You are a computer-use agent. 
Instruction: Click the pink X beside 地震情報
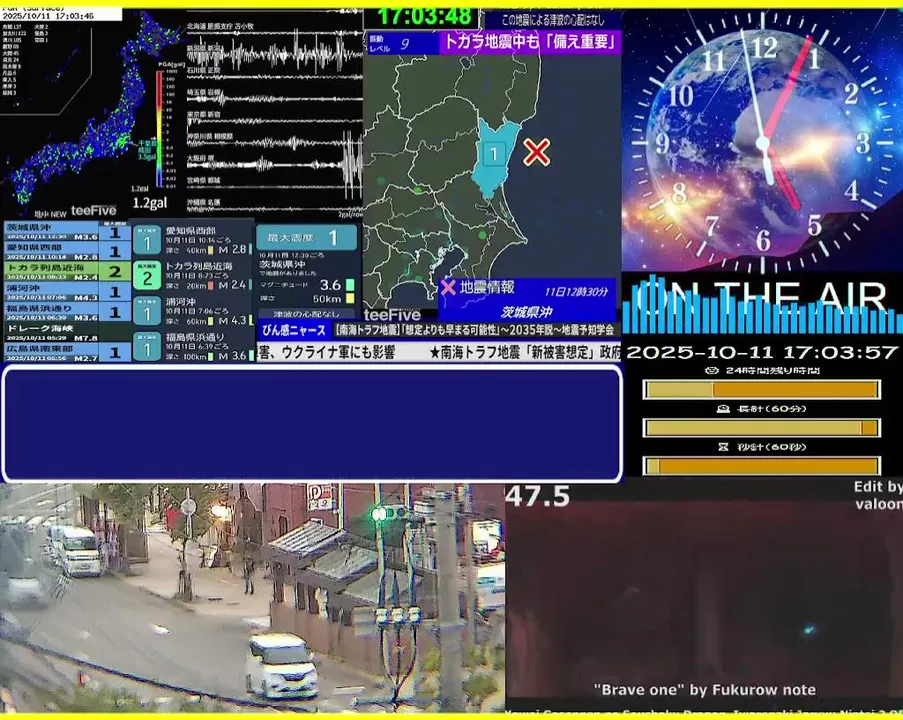point(448,287)
